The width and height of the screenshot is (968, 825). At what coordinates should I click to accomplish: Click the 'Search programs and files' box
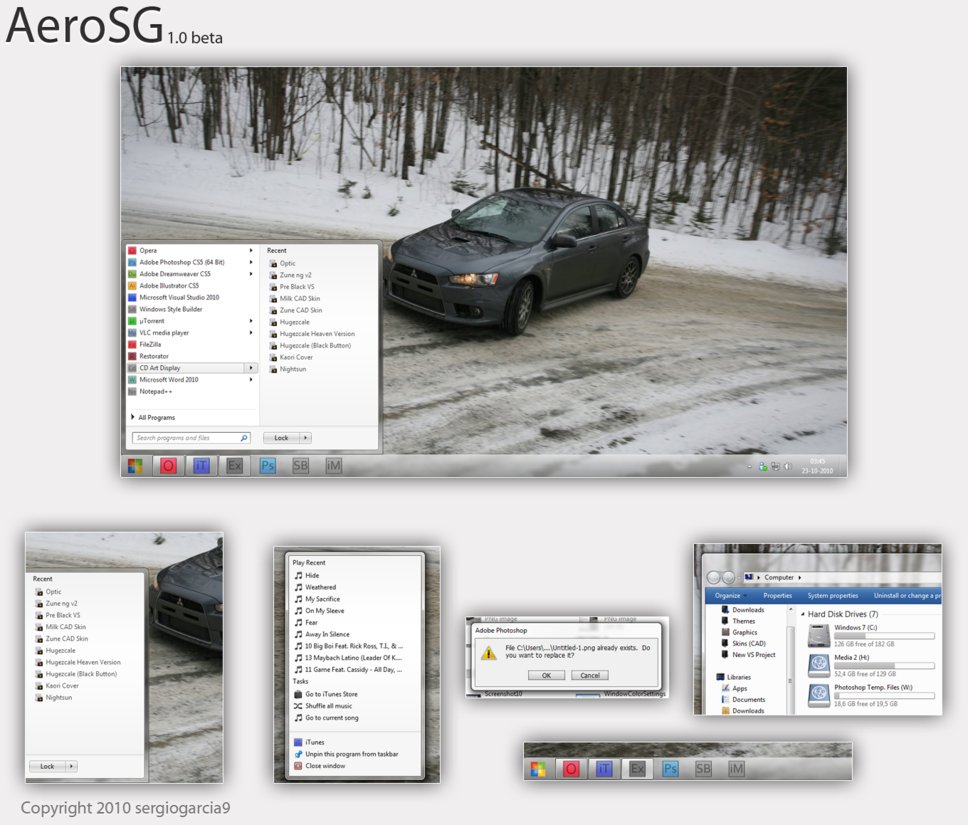click(186, 438)
